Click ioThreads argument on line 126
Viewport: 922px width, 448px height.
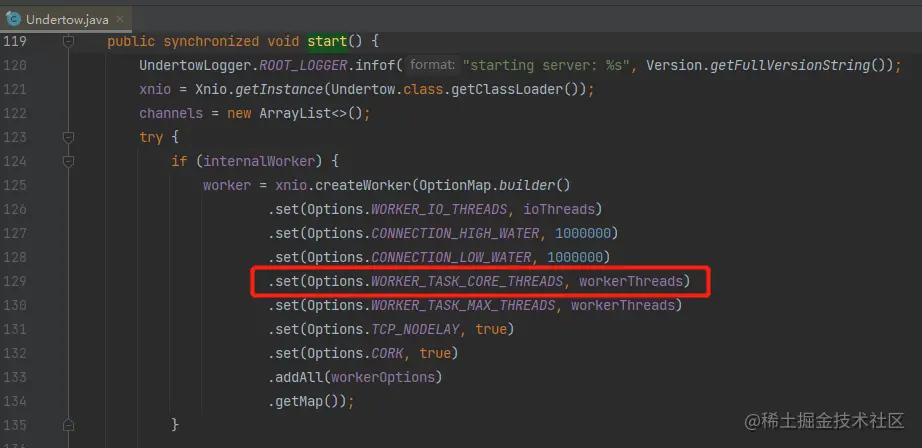559,210
